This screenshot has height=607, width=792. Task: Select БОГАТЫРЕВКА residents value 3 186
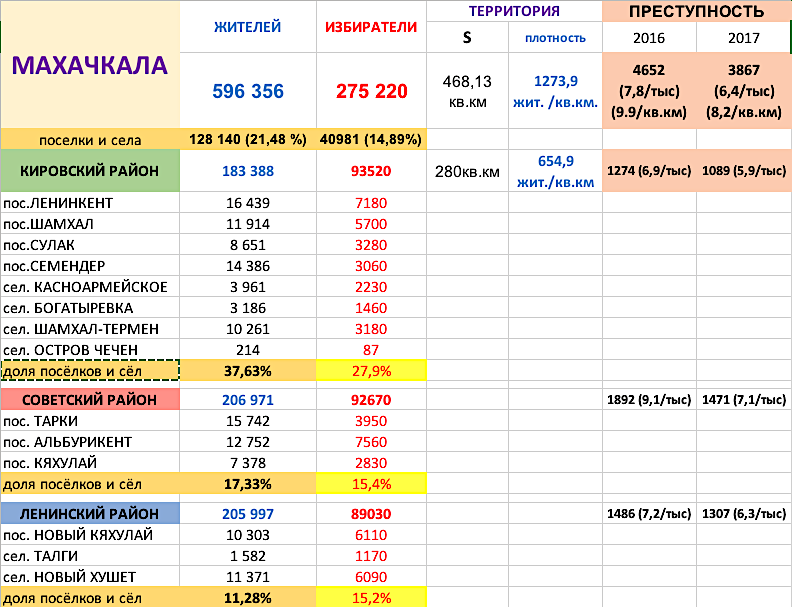point(248,308)
